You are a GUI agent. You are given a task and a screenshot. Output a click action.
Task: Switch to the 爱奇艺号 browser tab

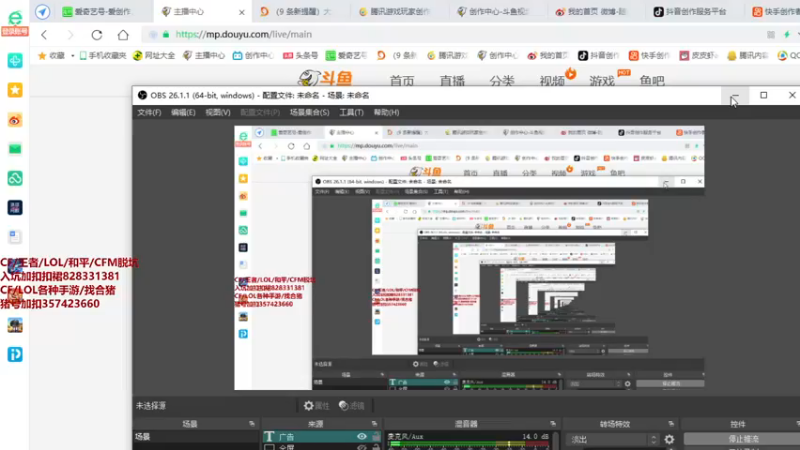(x=102, y=11)
